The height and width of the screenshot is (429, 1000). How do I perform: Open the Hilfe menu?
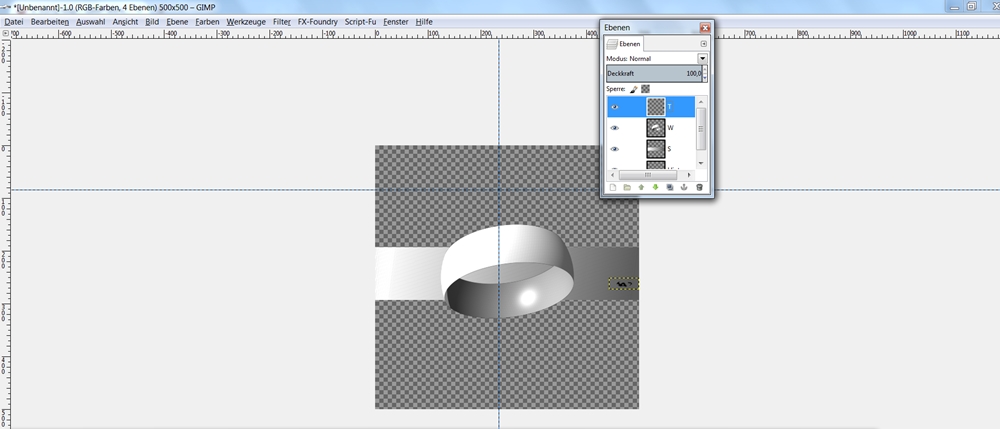(x=424, y=22)
